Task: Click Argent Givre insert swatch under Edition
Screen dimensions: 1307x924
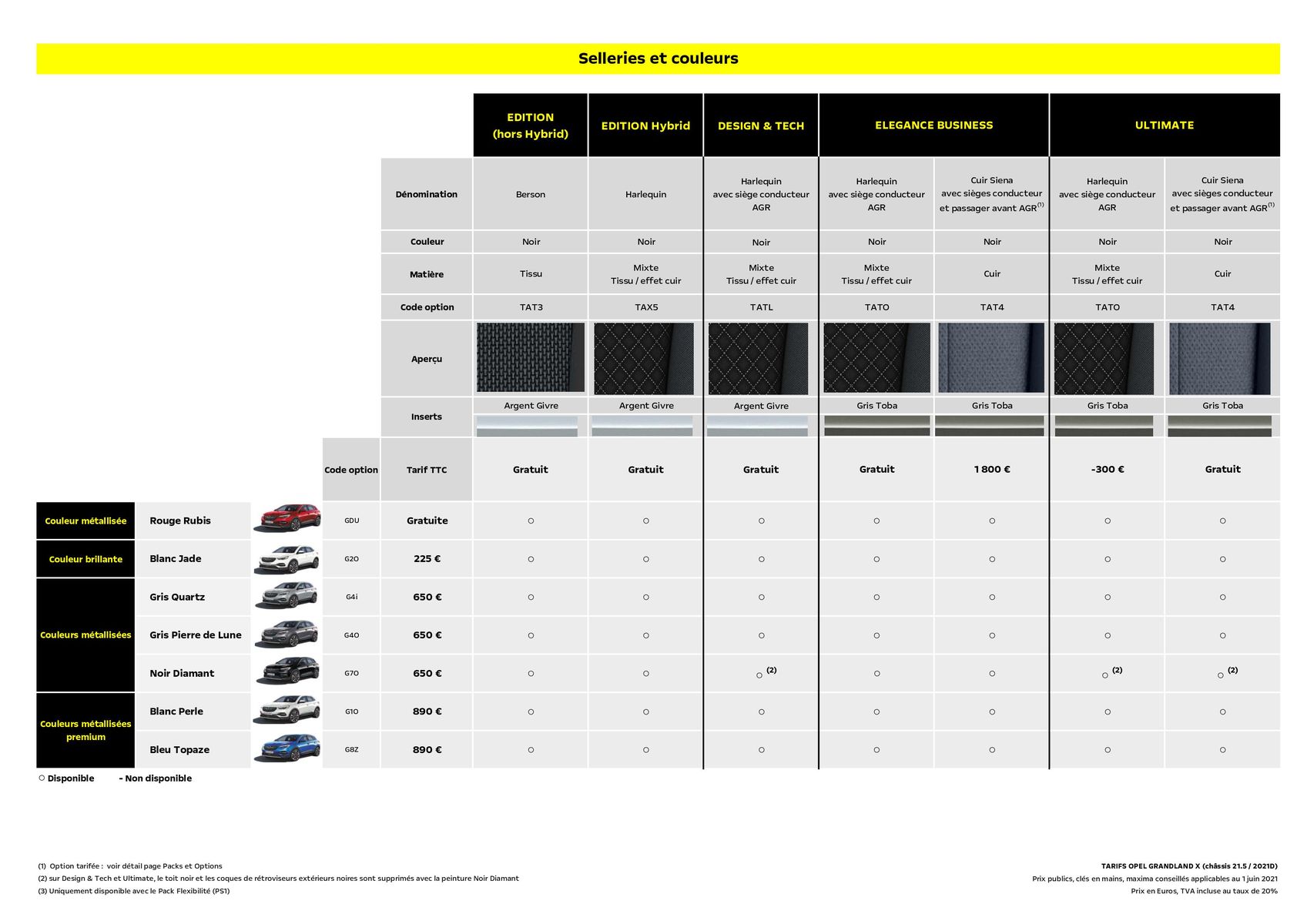Action: 527,426
